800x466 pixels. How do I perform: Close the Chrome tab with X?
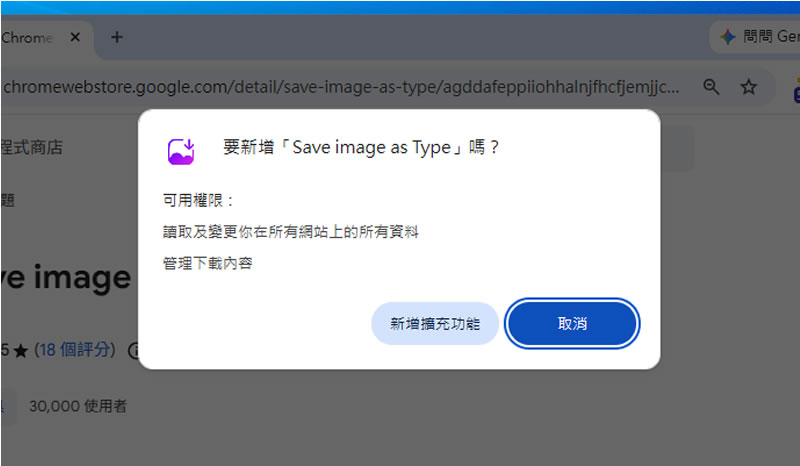75,37
